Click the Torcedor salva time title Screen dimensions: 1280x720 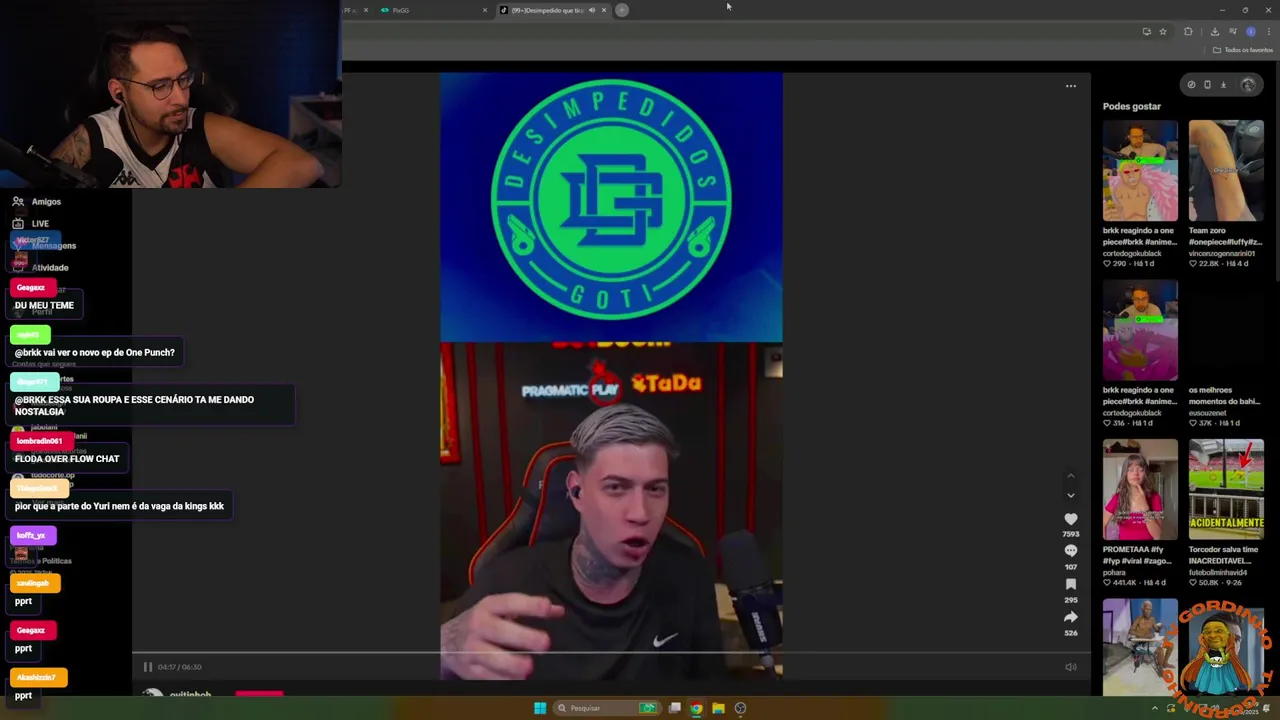click(x=1223, y=555)
